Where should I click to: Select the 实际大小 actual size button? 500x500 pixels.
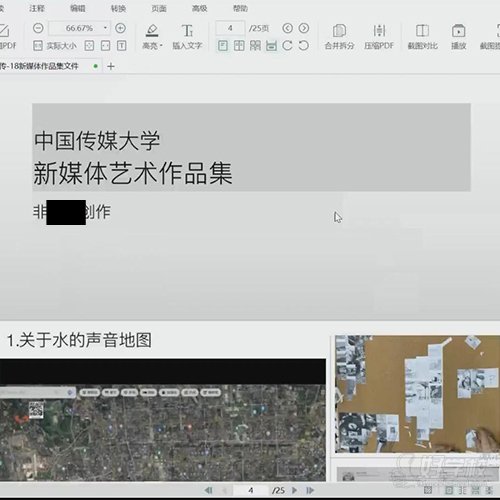click(x=55, y=45)
